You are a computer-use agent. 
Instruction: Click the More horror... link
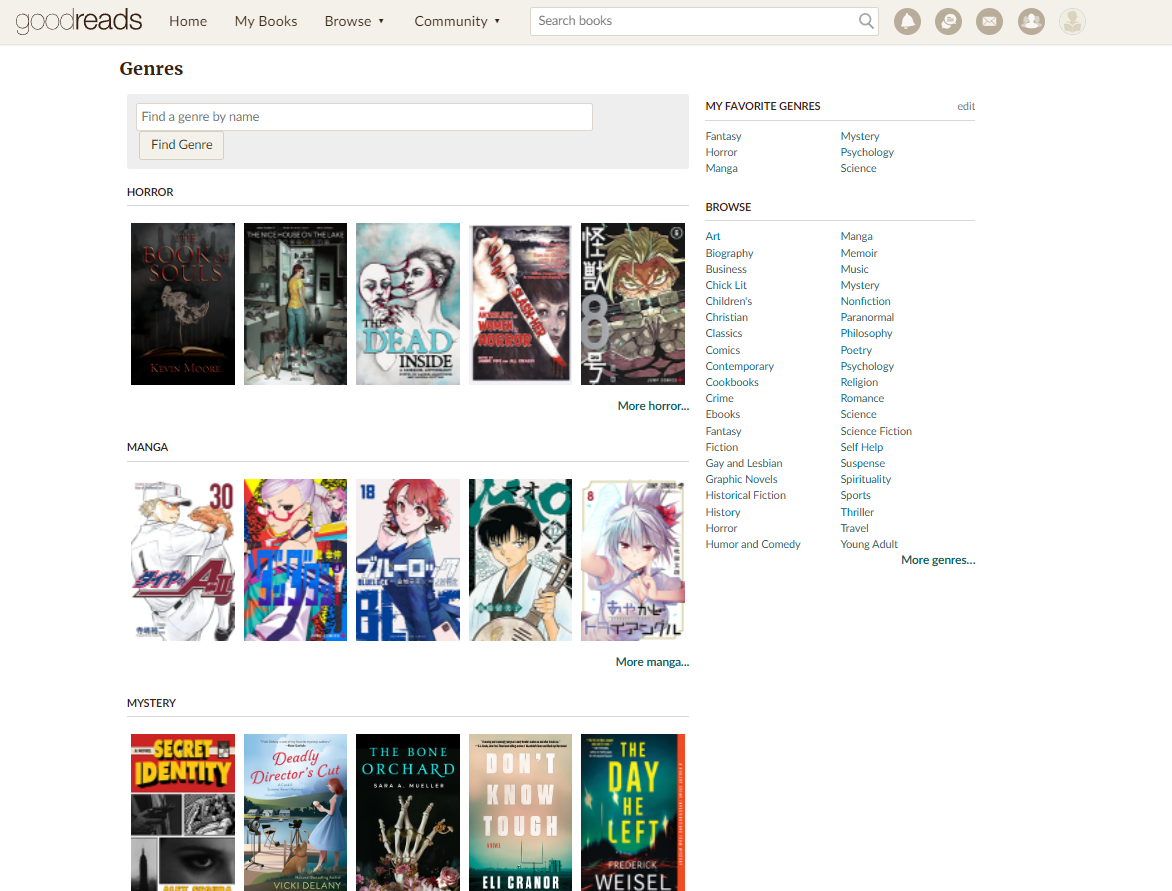[653, 406]
